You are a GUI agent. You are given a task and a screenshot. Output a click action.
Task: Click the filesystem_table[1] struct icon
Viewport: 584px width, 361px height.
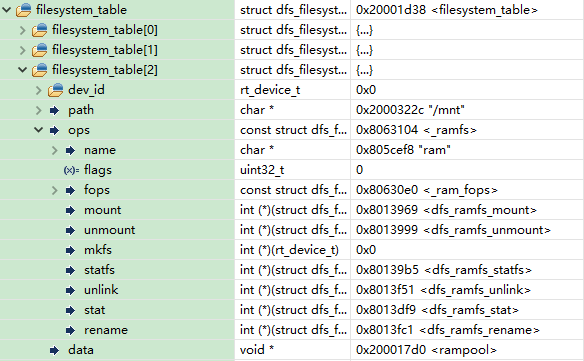point(39,50)
